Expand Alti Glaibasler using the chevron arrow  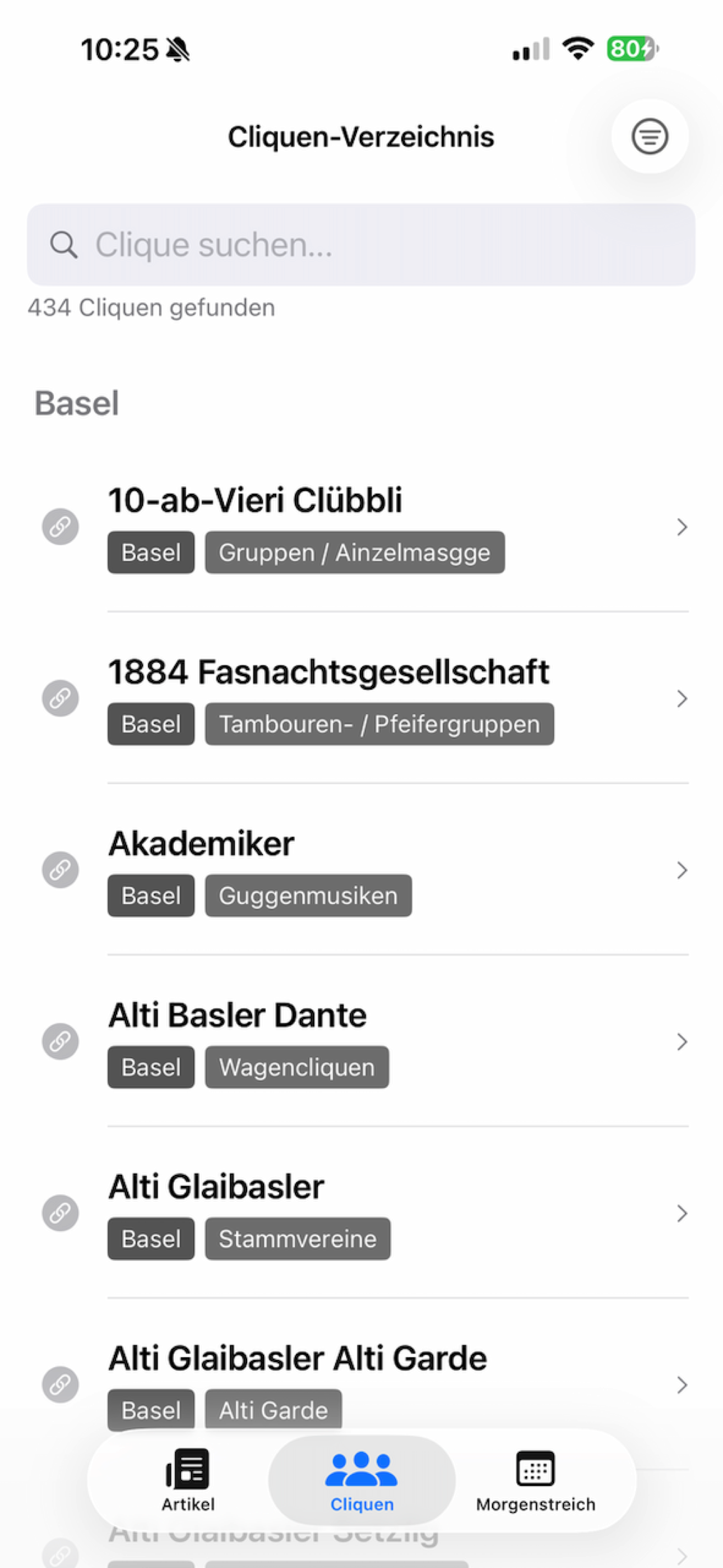pos(682,1214)
